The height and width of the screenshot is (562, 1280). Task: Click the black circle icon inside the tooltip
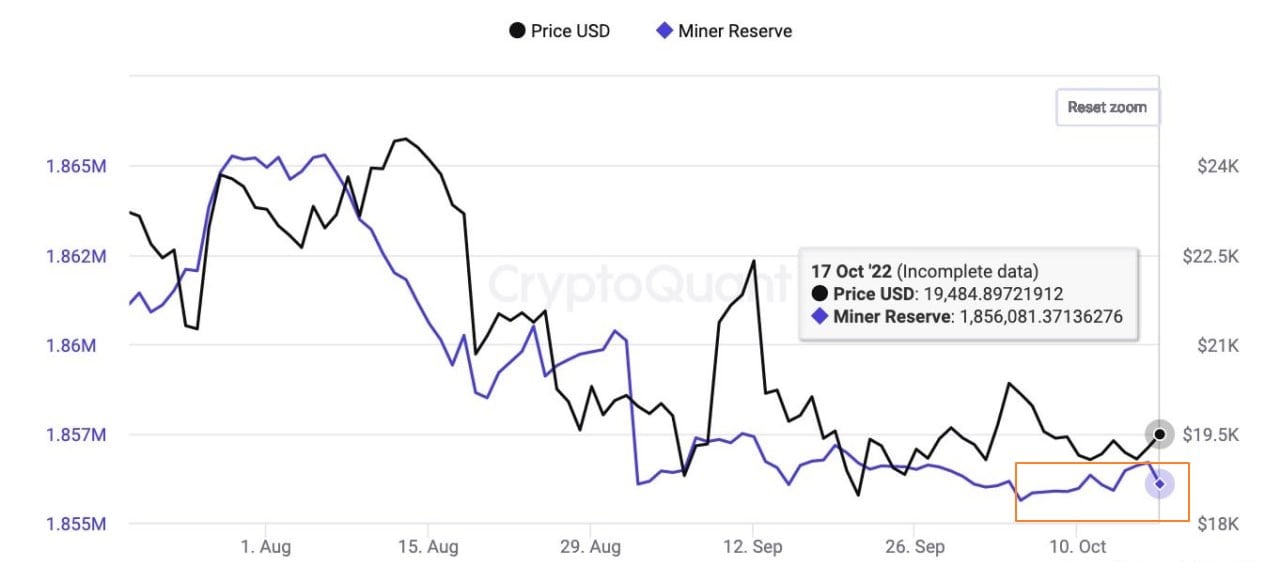(x=820, y=293)
